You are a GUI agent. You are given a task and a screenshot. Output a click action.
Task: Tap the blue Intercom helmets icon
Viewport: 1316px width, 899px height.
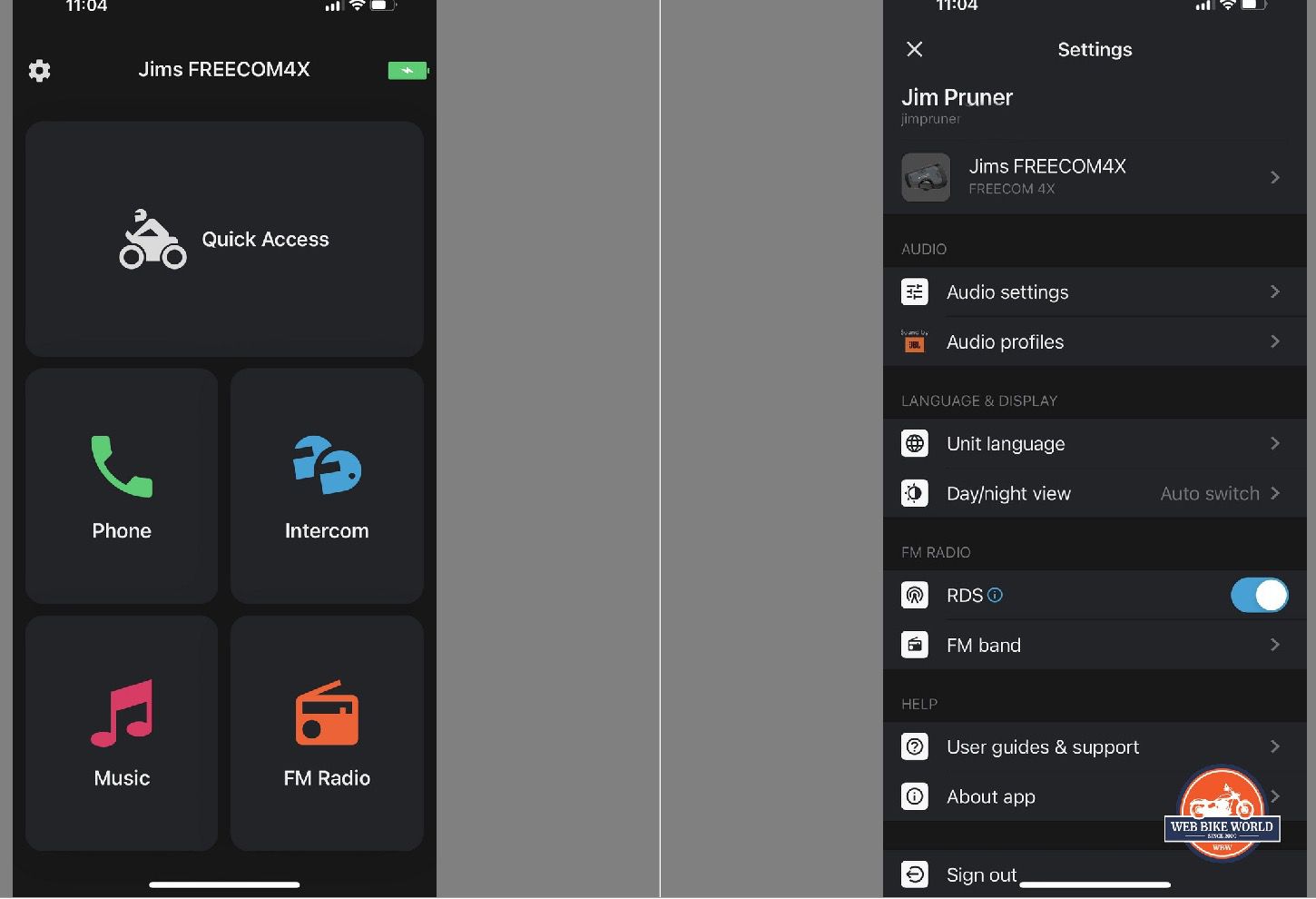click(x=327, y=465)
